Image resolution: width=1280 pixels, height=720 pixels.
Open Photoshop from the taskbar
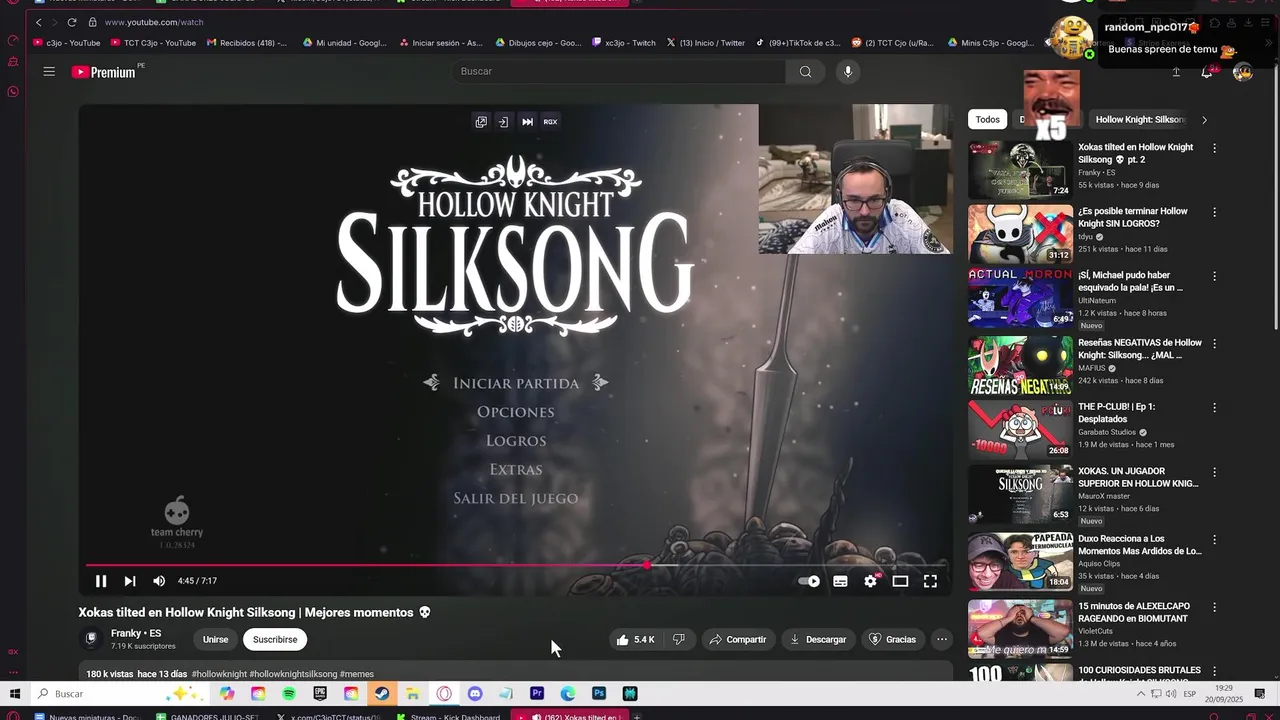599,694
